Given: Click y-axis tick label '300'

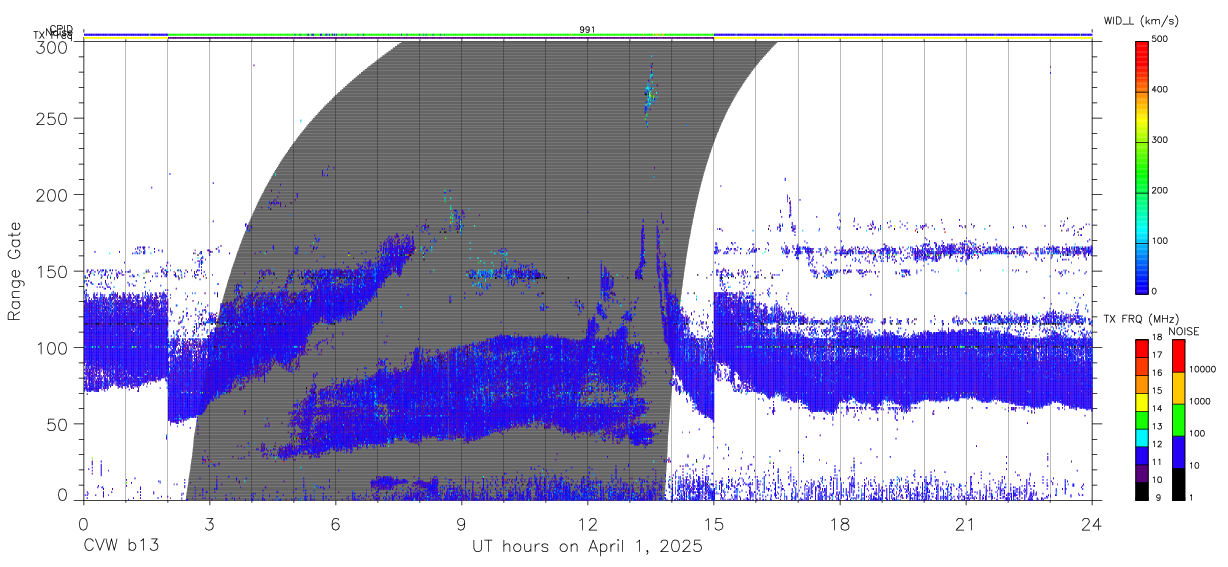Looking at the screenshot, I should click(x=50, y=46).
